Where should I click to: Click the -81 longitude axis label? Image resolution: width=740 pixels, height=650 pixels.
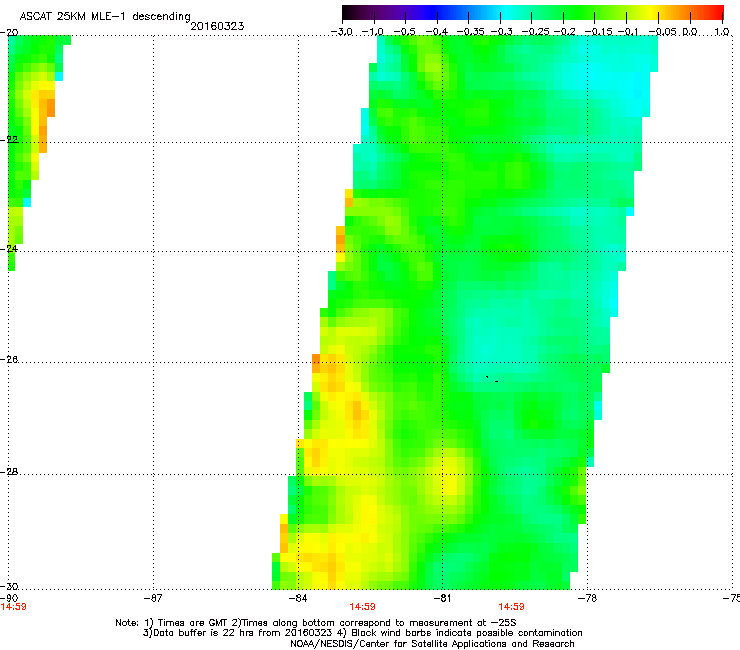[442, 598]
